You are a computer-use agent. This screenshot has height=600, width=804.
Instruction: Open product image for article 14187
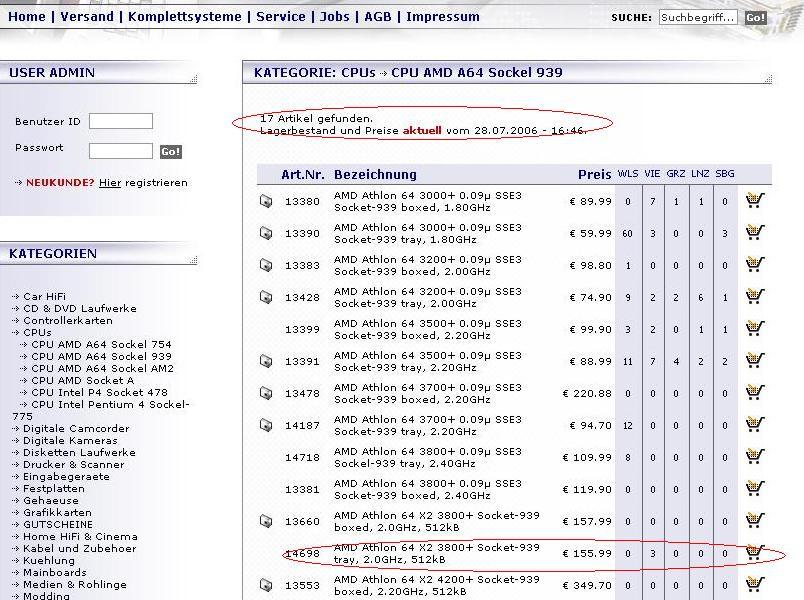click(x=266, y=425)
